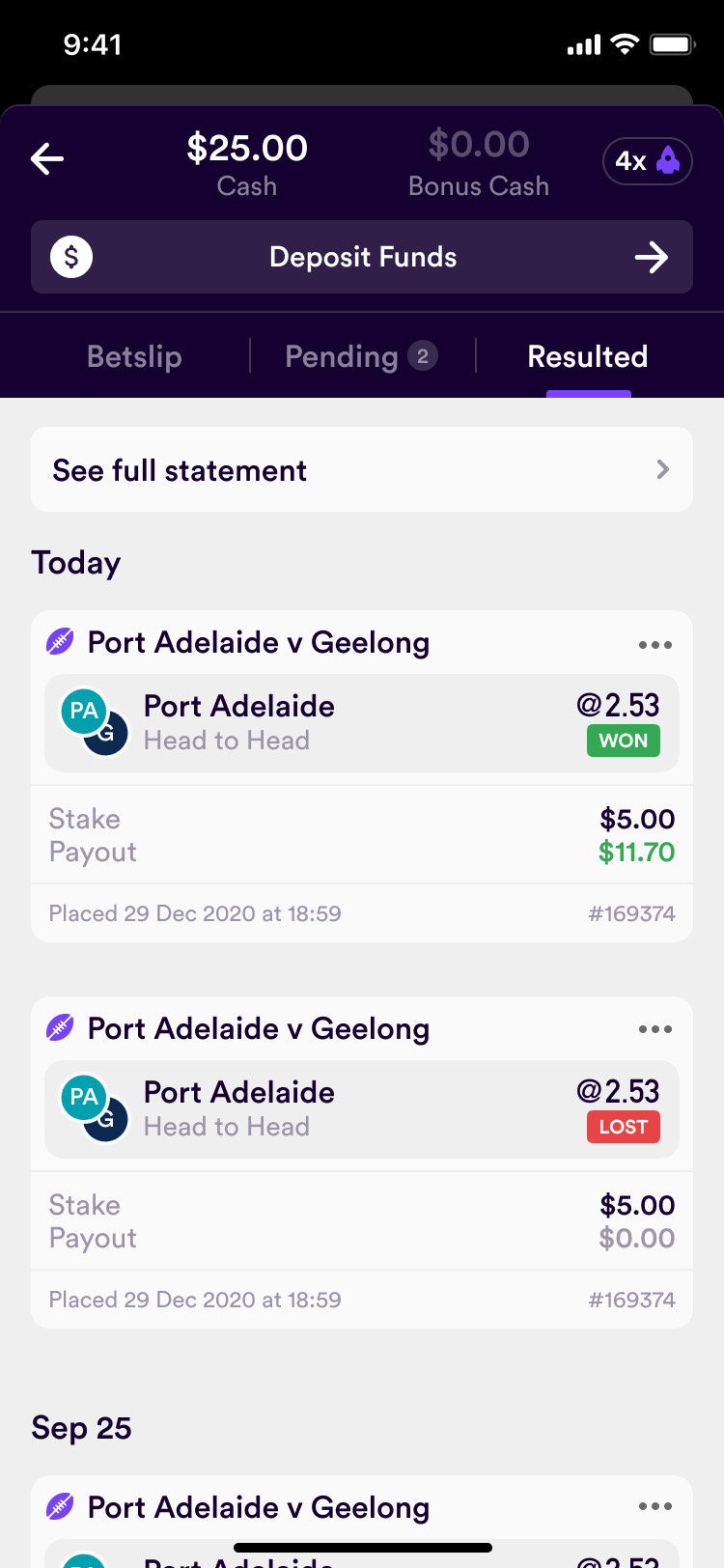Open the 4x rocket boost badge
The height and width of the screenshot is (1568, 724).
(648, 160)
